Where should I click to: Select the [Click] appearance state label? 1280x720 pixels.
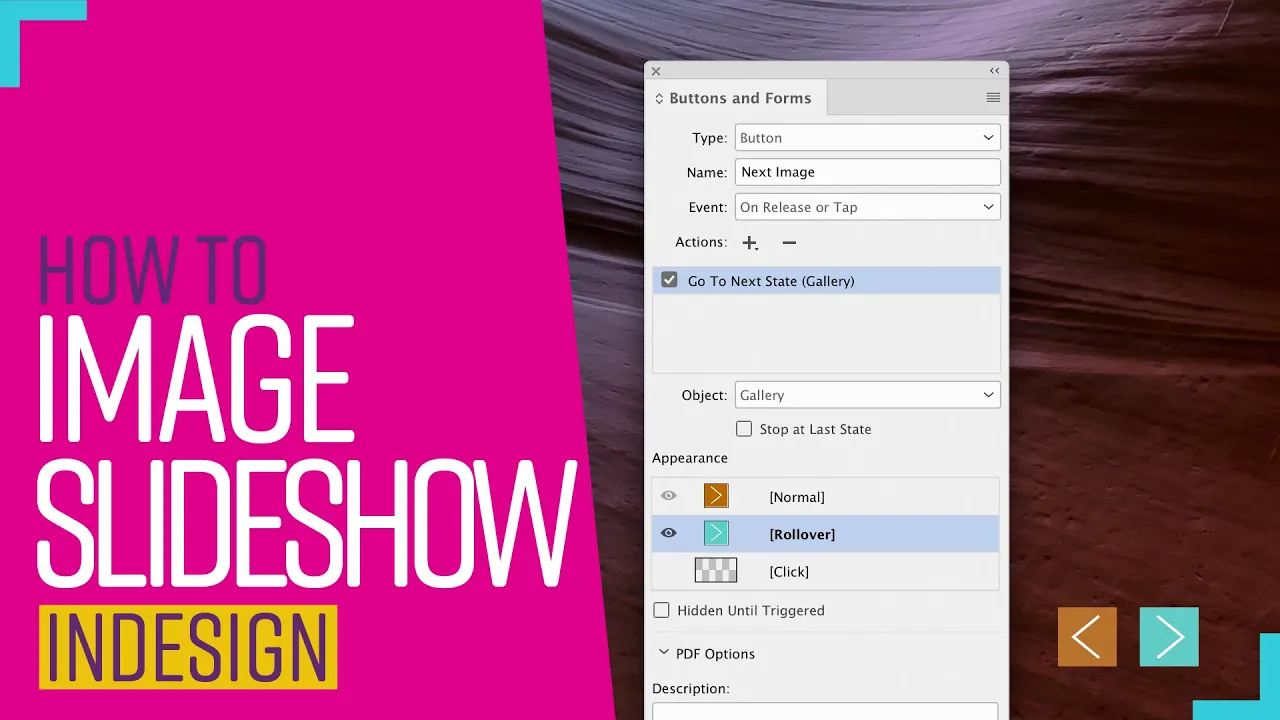tap(789, 572)
